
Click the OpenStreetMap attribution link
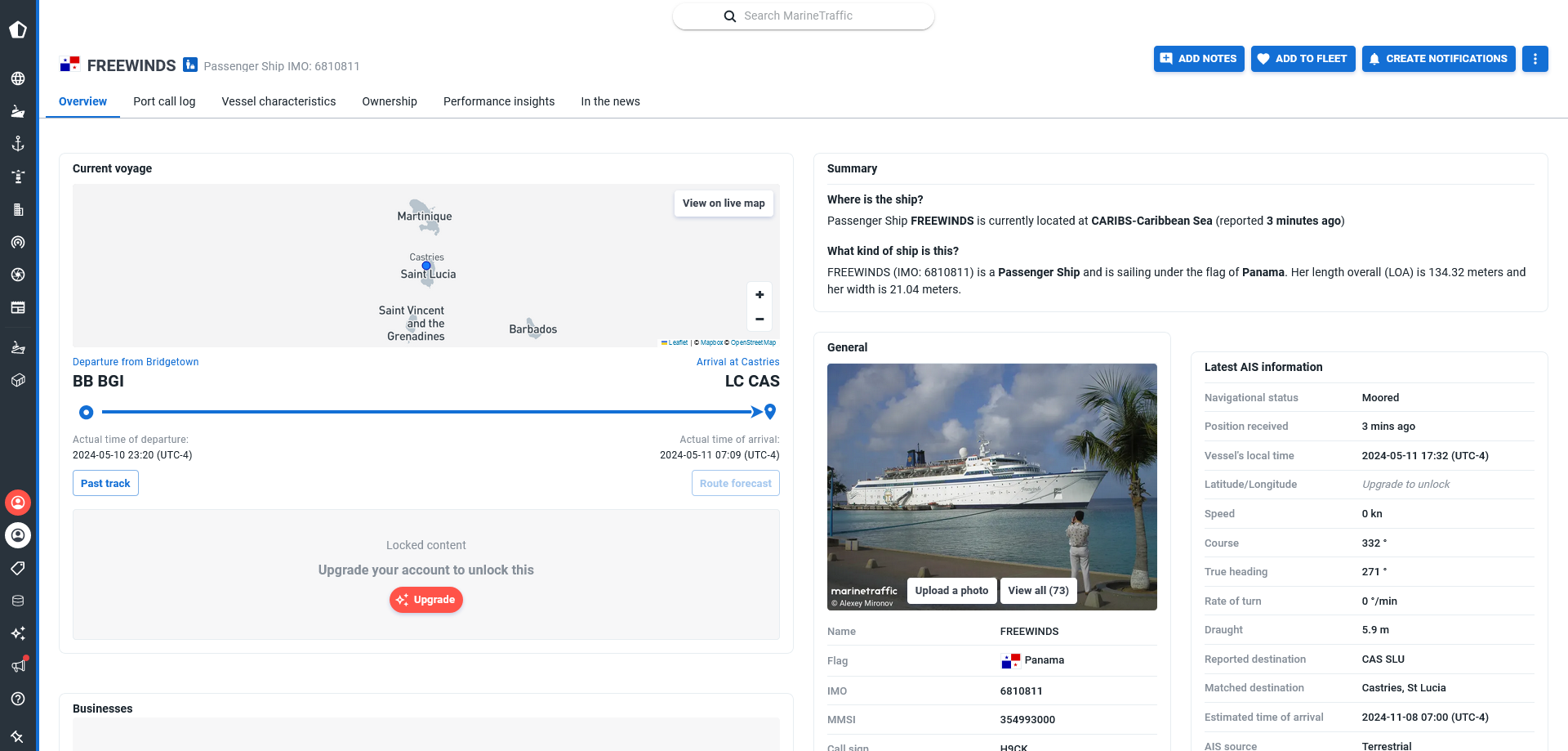pyautogui.click(x=753, y=343)
